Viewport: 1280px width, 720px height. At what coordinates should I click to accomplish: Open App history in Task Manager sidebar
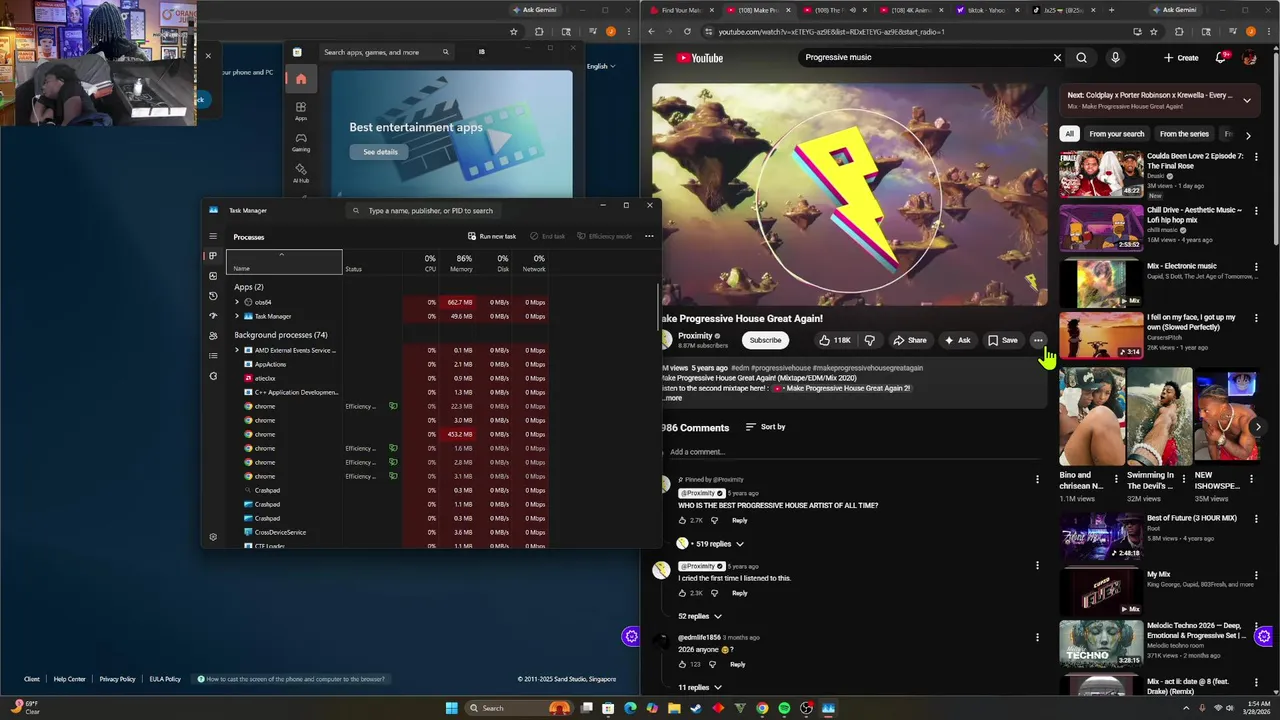click(x=213, y=296)
